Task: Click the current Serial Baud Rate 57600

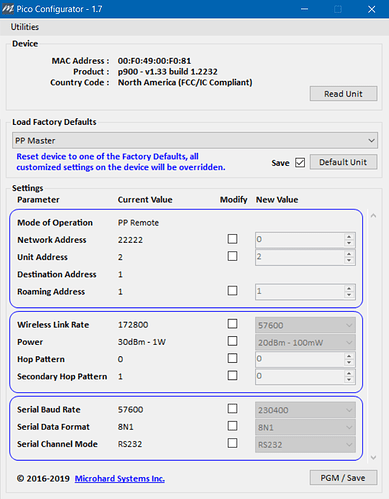Action: [x=130, y=410]
